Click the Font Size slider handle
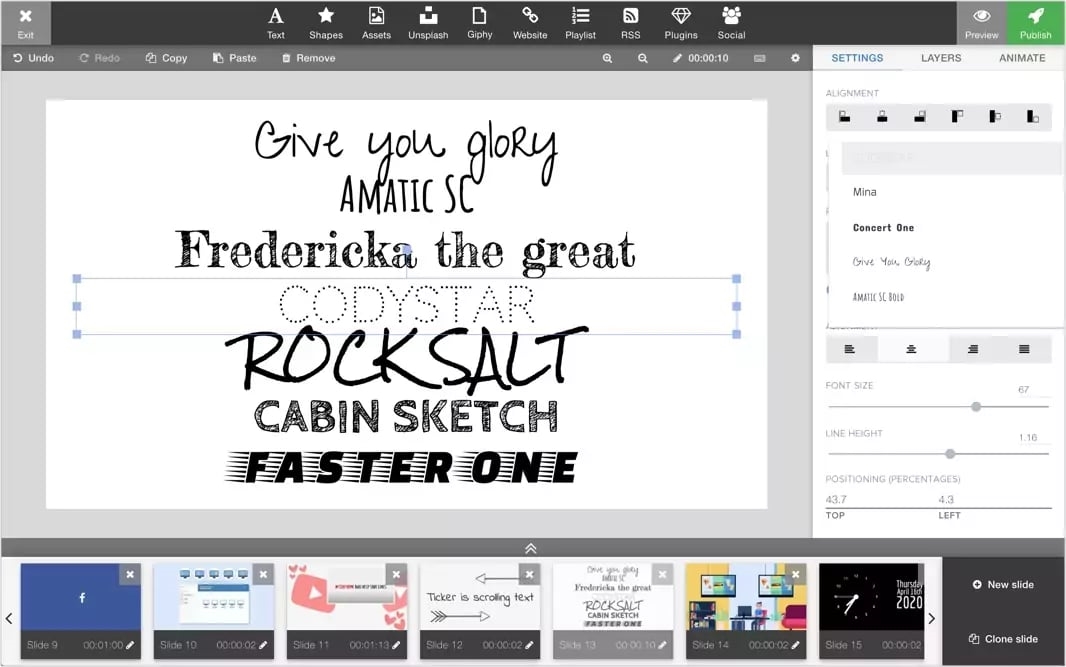The height and width of the screenshot is (667, 1066). 976,407
